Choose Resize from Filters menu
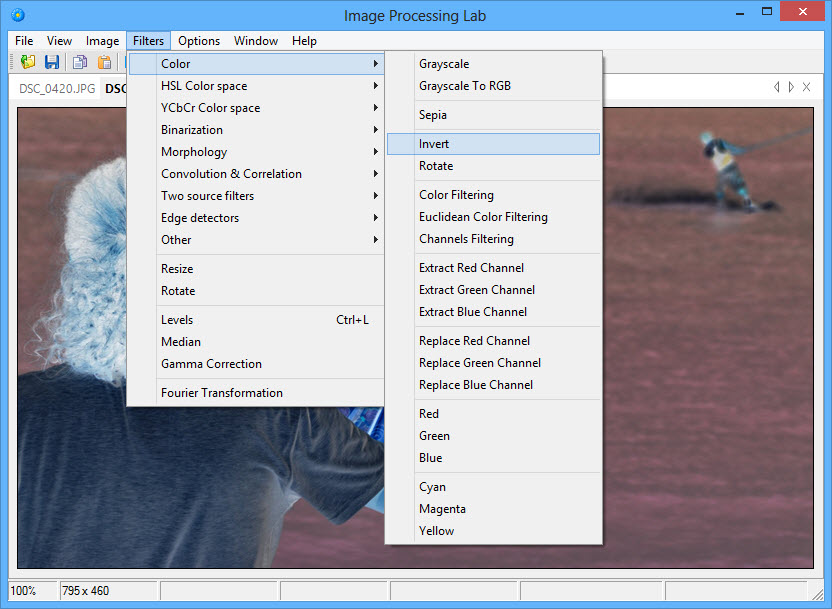This screenshot has width=832, height=609. (x=256, y=269)
